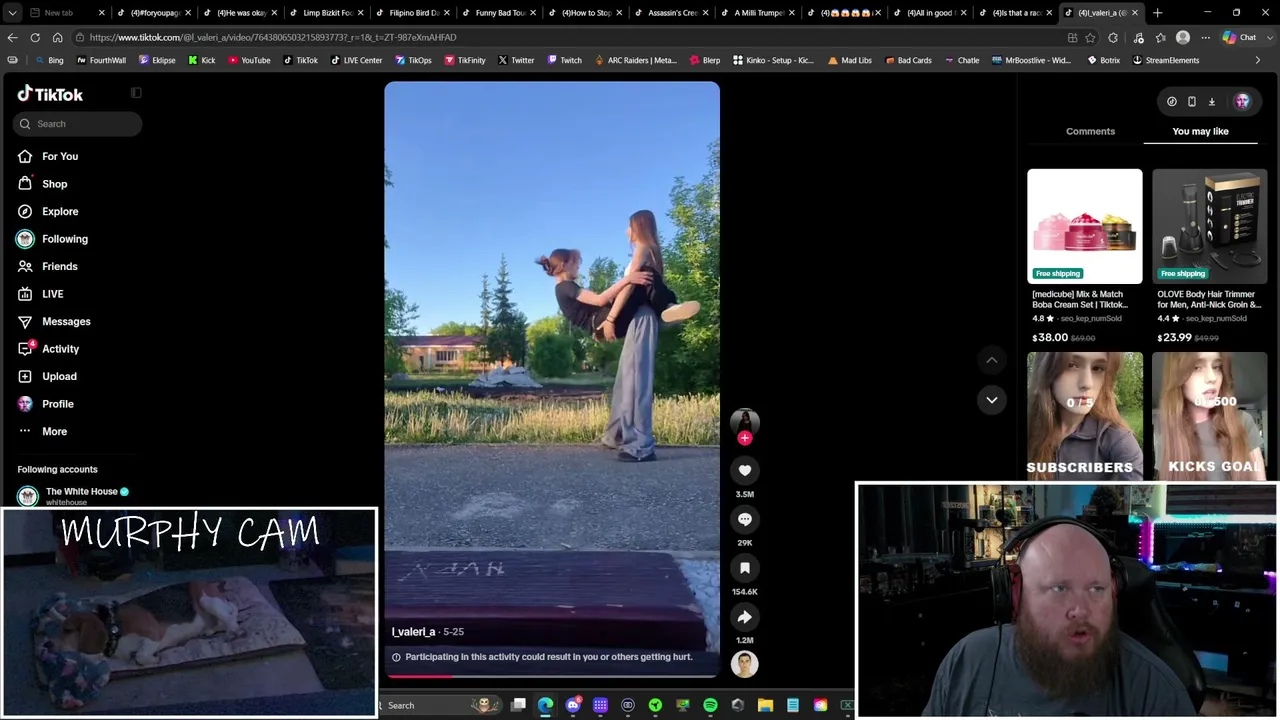Click the browser home button

point(57,38)
